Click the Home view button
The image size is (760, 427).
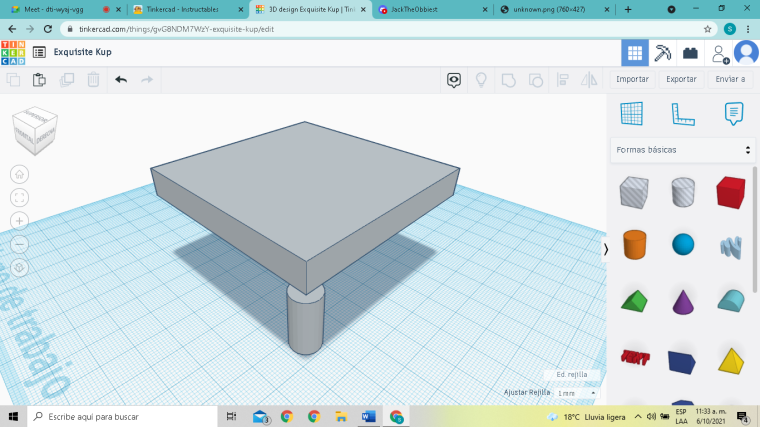(x=19, y=174)
